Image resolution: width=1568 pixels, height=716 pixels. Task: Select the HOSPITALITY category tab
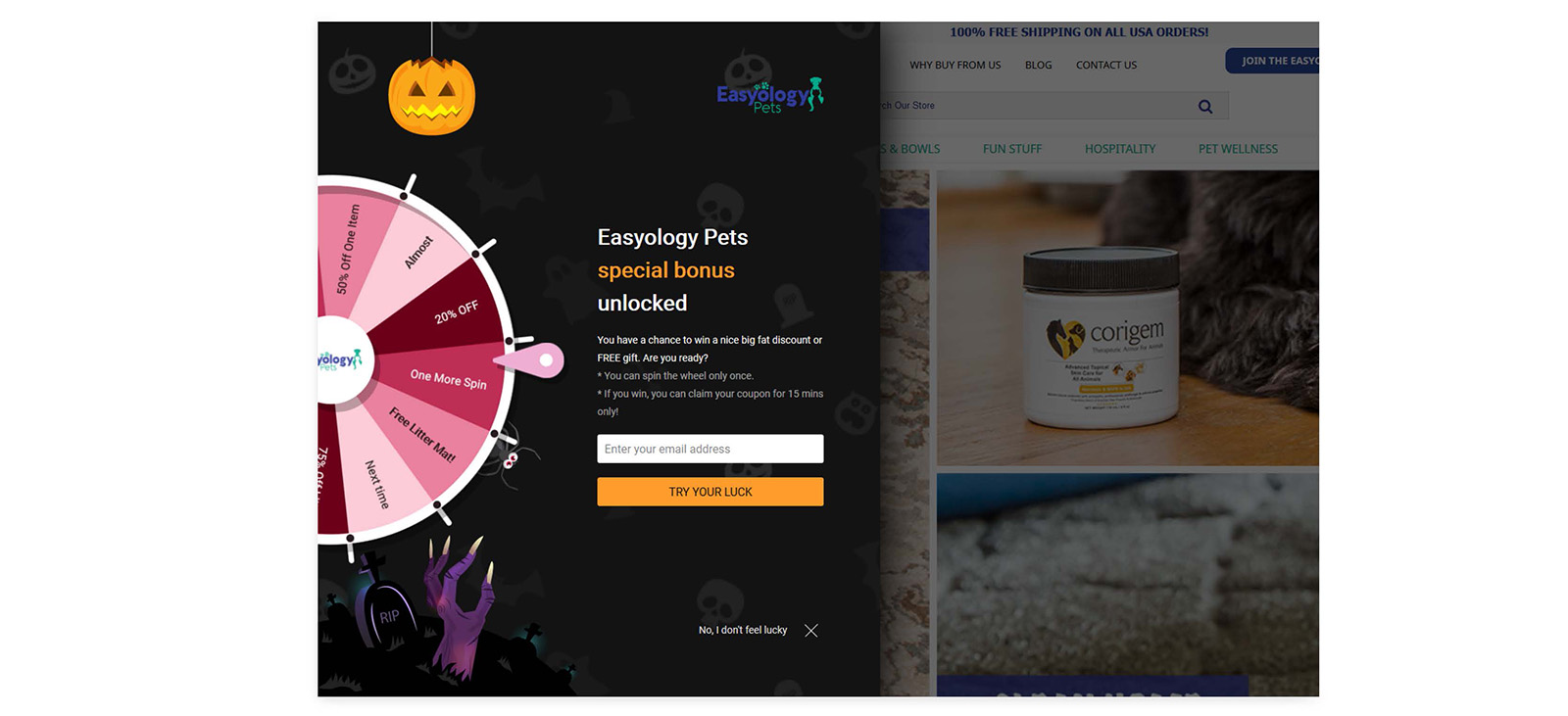coord(1120,149)
